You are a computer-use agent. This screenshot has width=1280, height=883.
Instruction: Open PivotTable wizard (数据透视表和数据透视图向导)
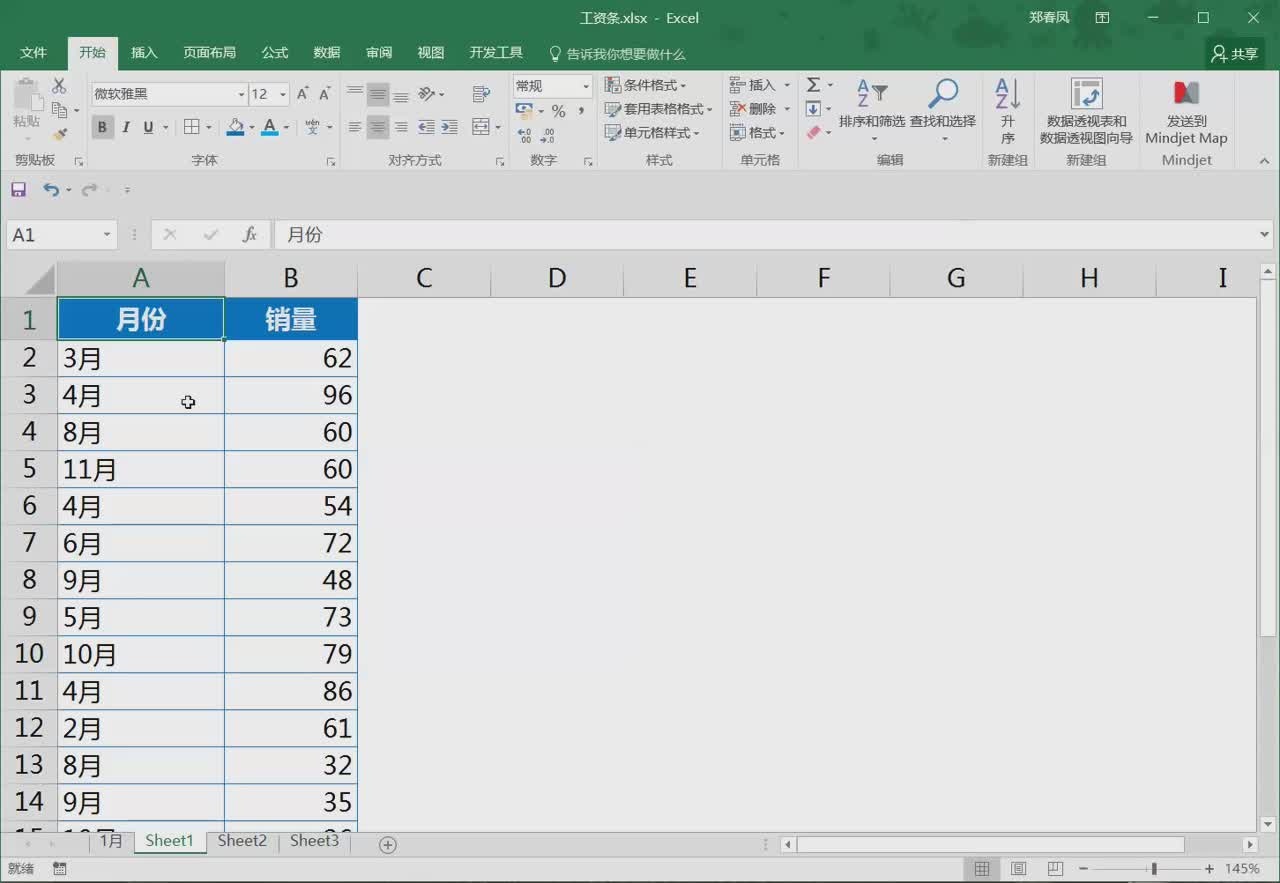click(1086, 110)
